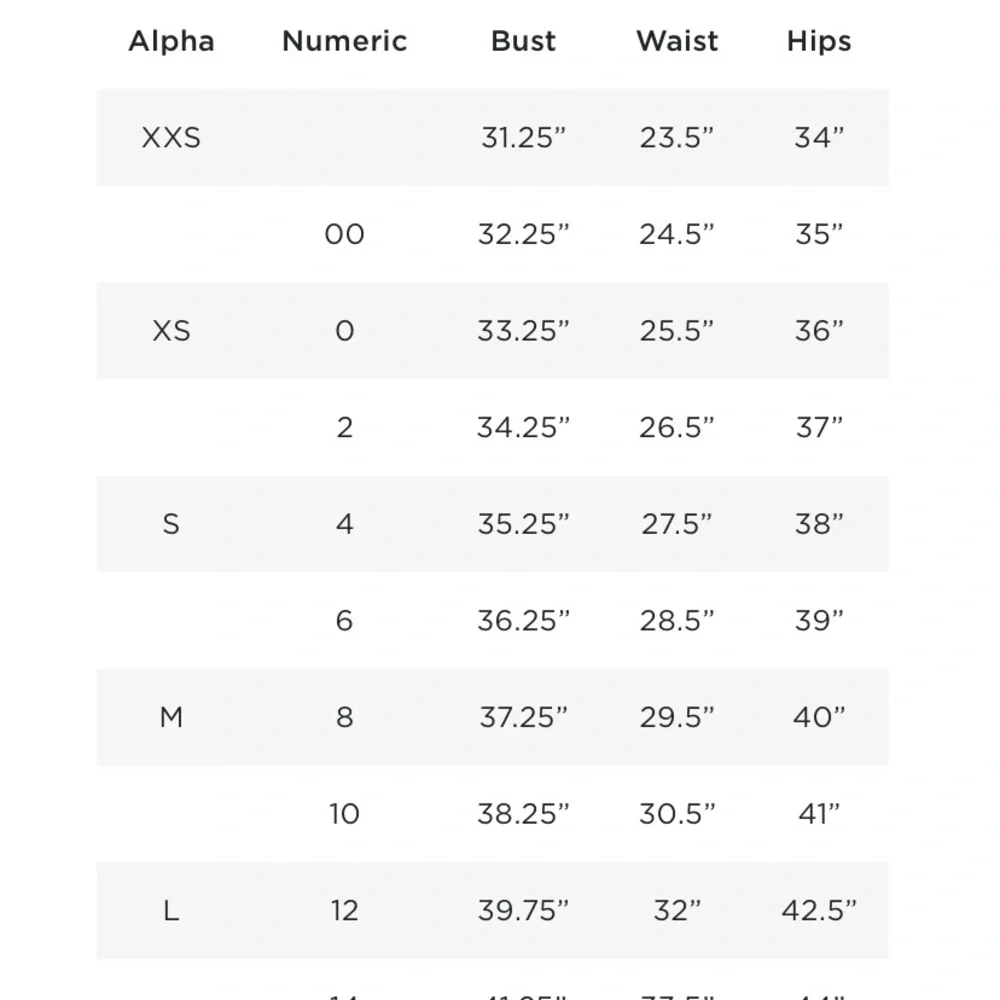The width and height of the screenshot is (1000, 1000).
Task: Select the 40" hips measurement
Action: [x=819, y=717]
